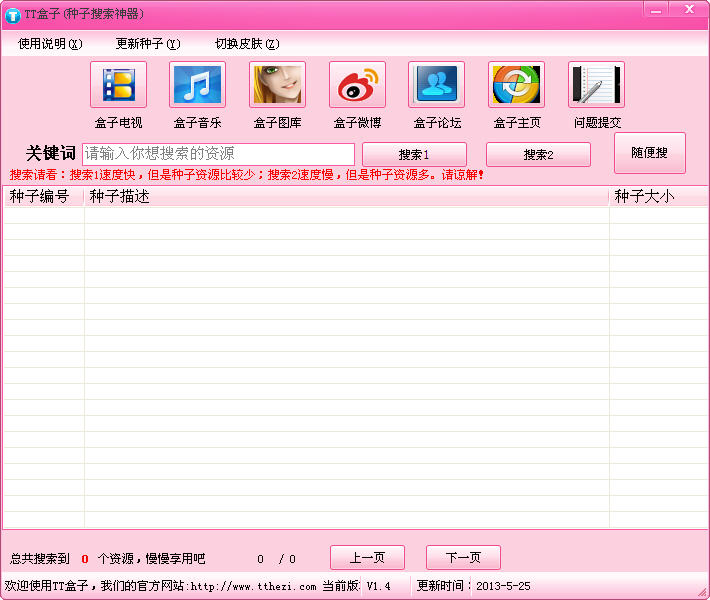Click the 搜索2 button

[538, 154]
